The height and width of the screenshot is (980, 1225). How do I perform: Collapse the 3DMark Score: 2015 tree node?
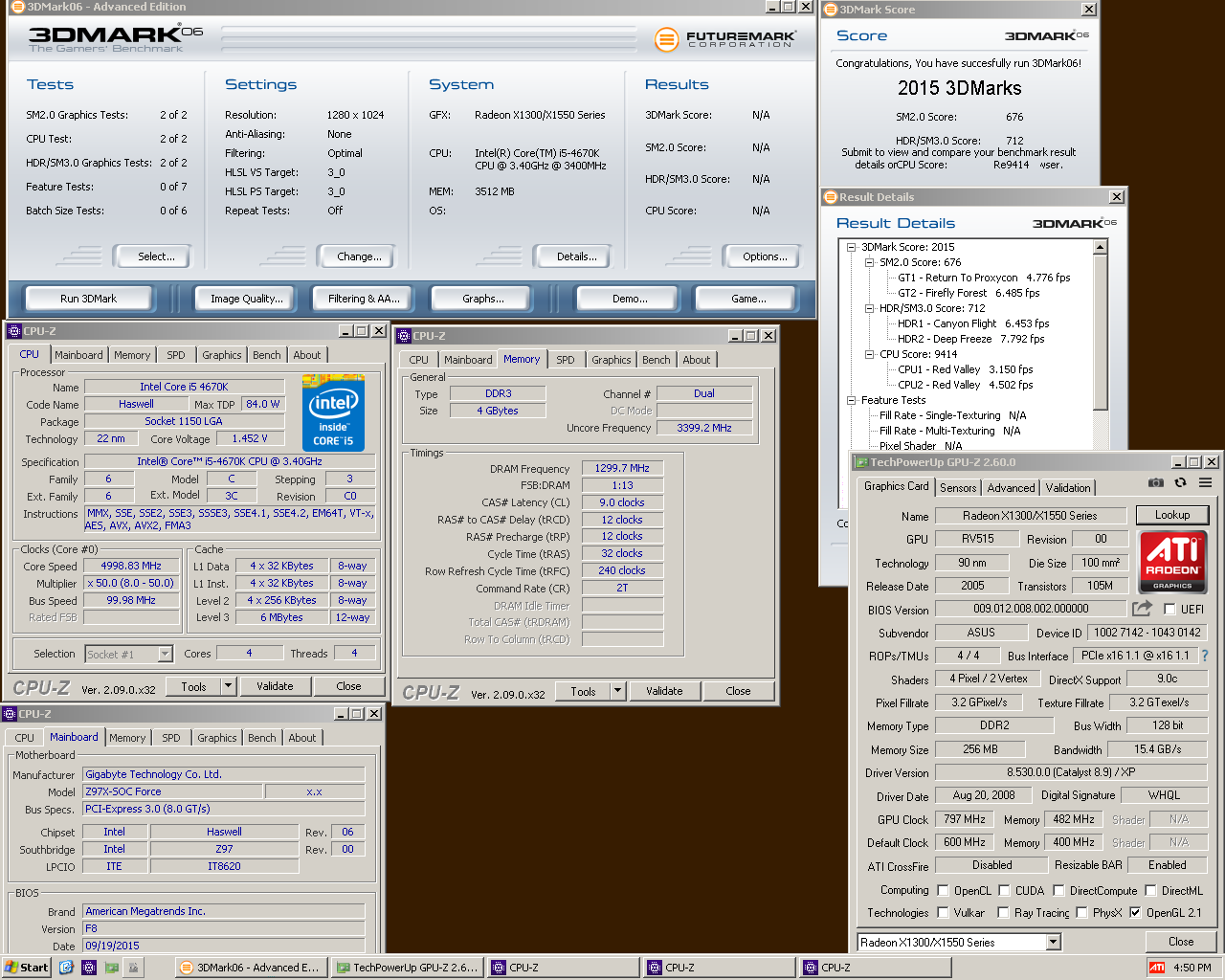(851, 247)
